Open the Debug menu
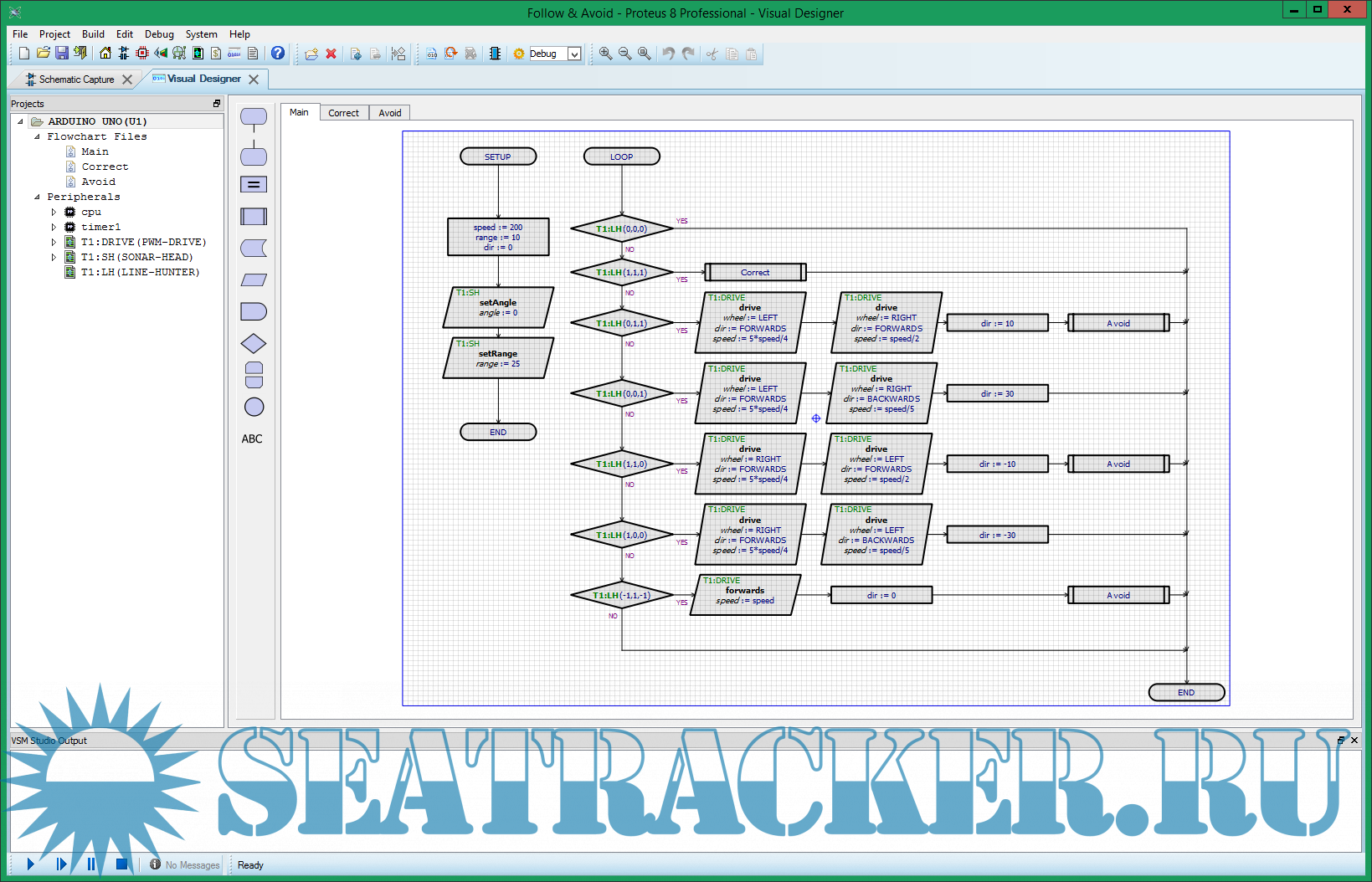Viewport: 1372px width, 882px height. click(x=159, y=34)
